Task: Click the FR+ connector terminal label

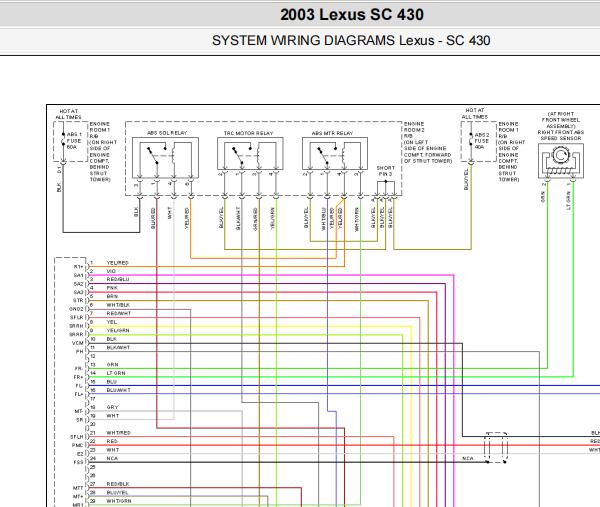Action: (78, 377)
